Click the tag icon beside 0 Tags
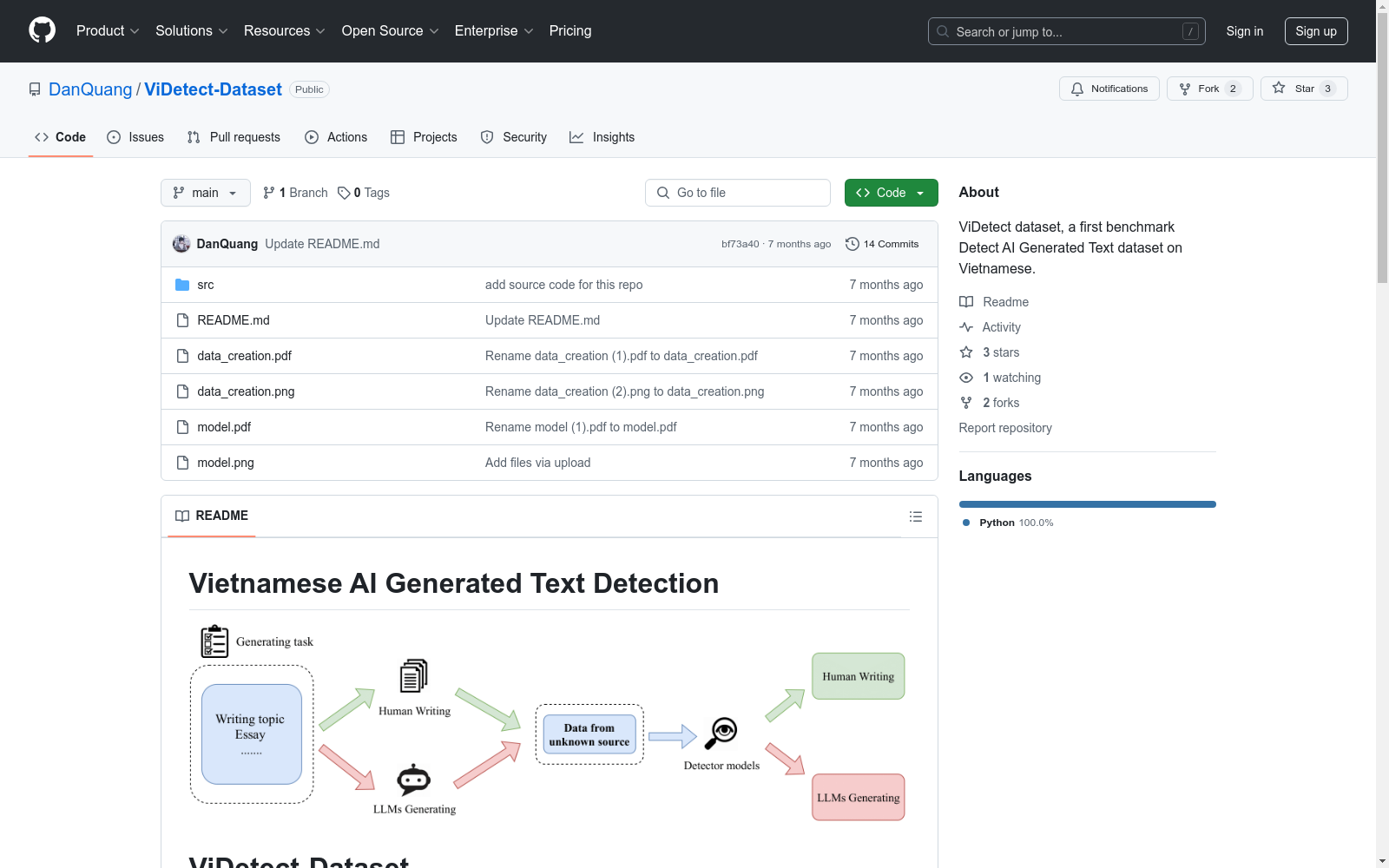Screen dimensions: 1389x868 tap(344, 193)
